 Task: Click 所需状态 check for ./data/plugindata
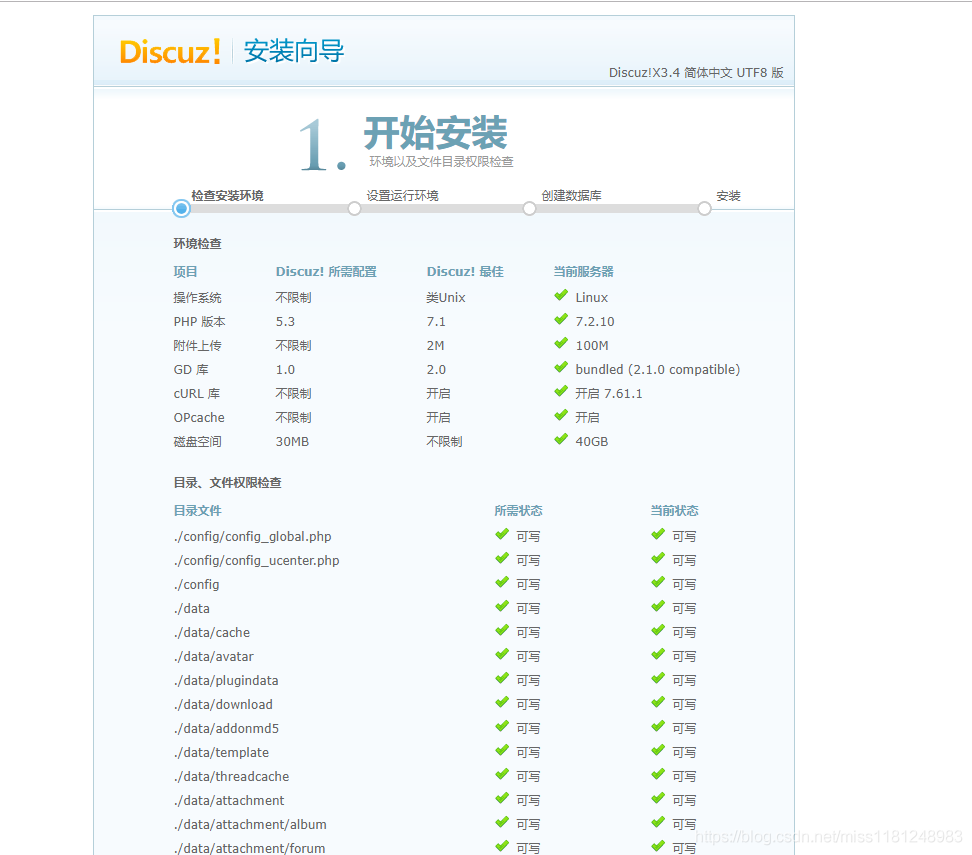tap(502, 679)
